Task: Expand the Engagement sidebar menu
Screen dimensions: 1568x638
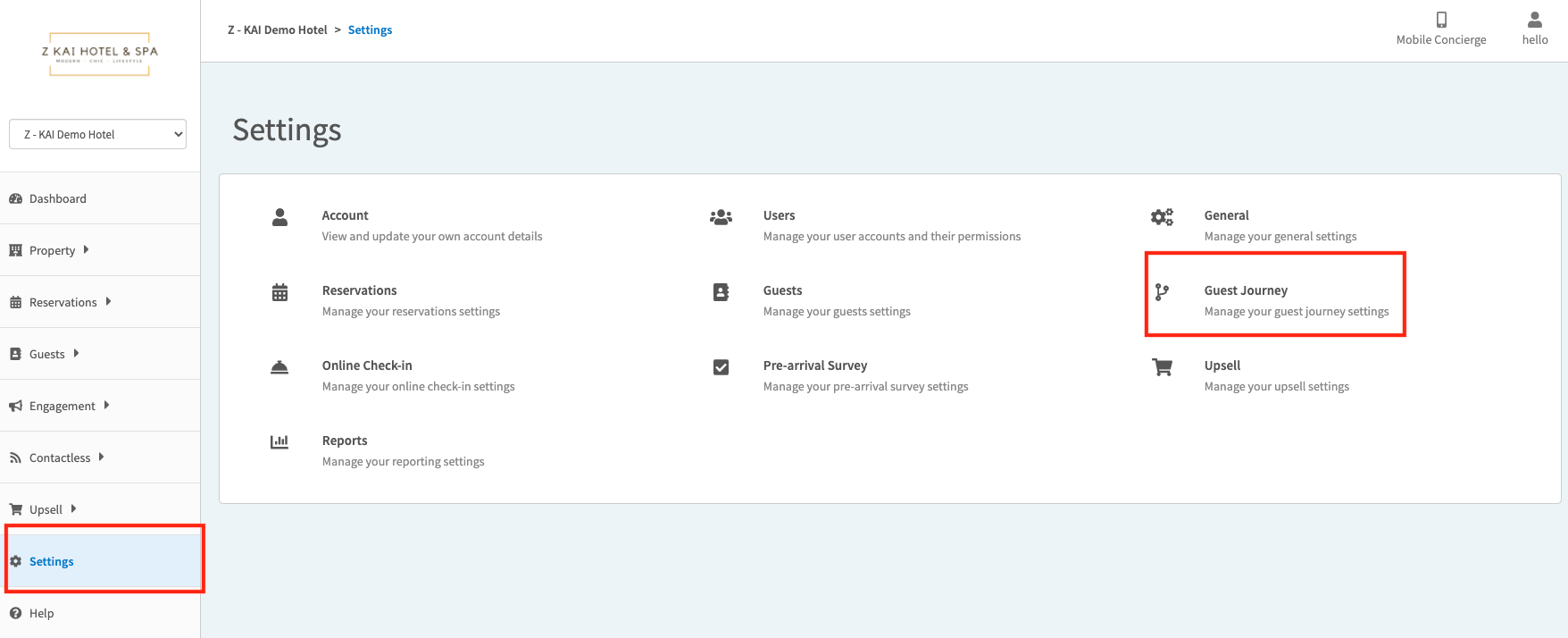Action: [63, 406]
